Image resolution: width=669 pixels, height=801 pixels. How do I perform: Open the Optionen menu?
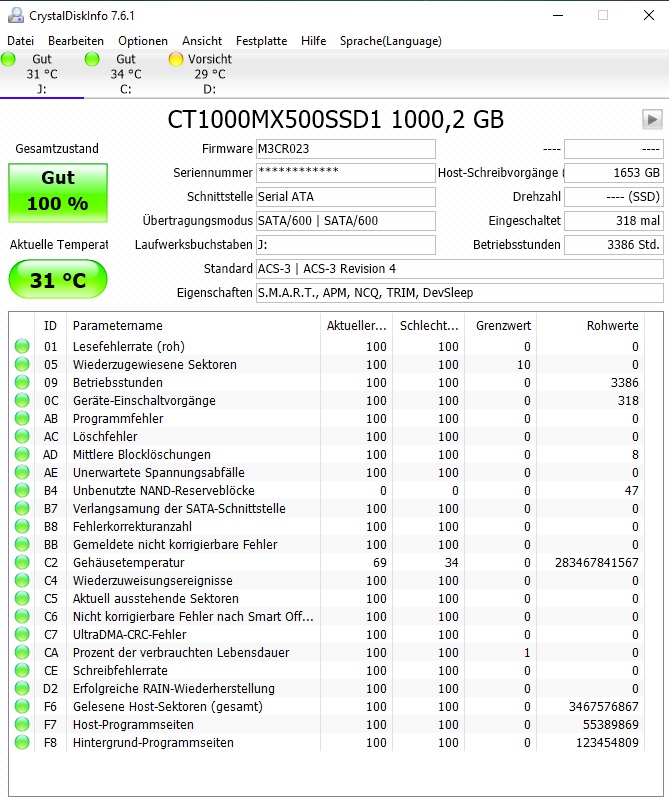point(143,41)
